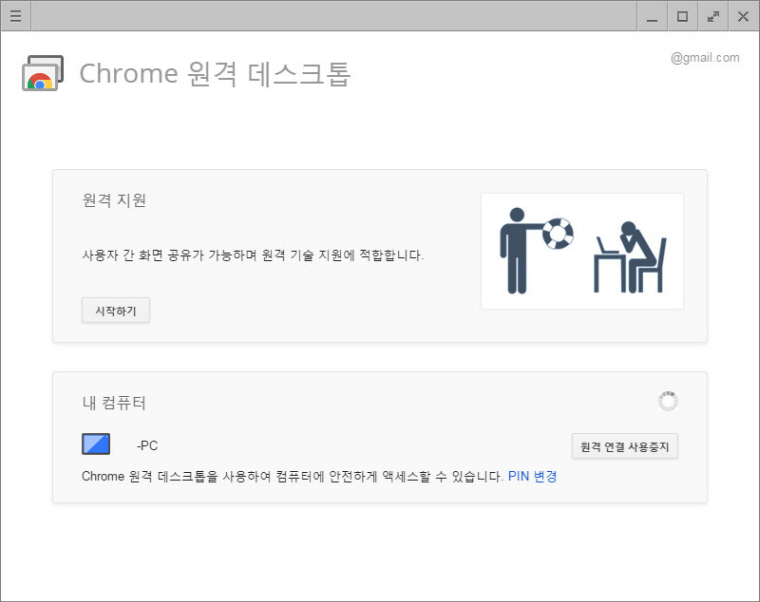Click the Chrome Remote Desktop logo icon
The height and width of the screenshot is (602, 760).
43,73
